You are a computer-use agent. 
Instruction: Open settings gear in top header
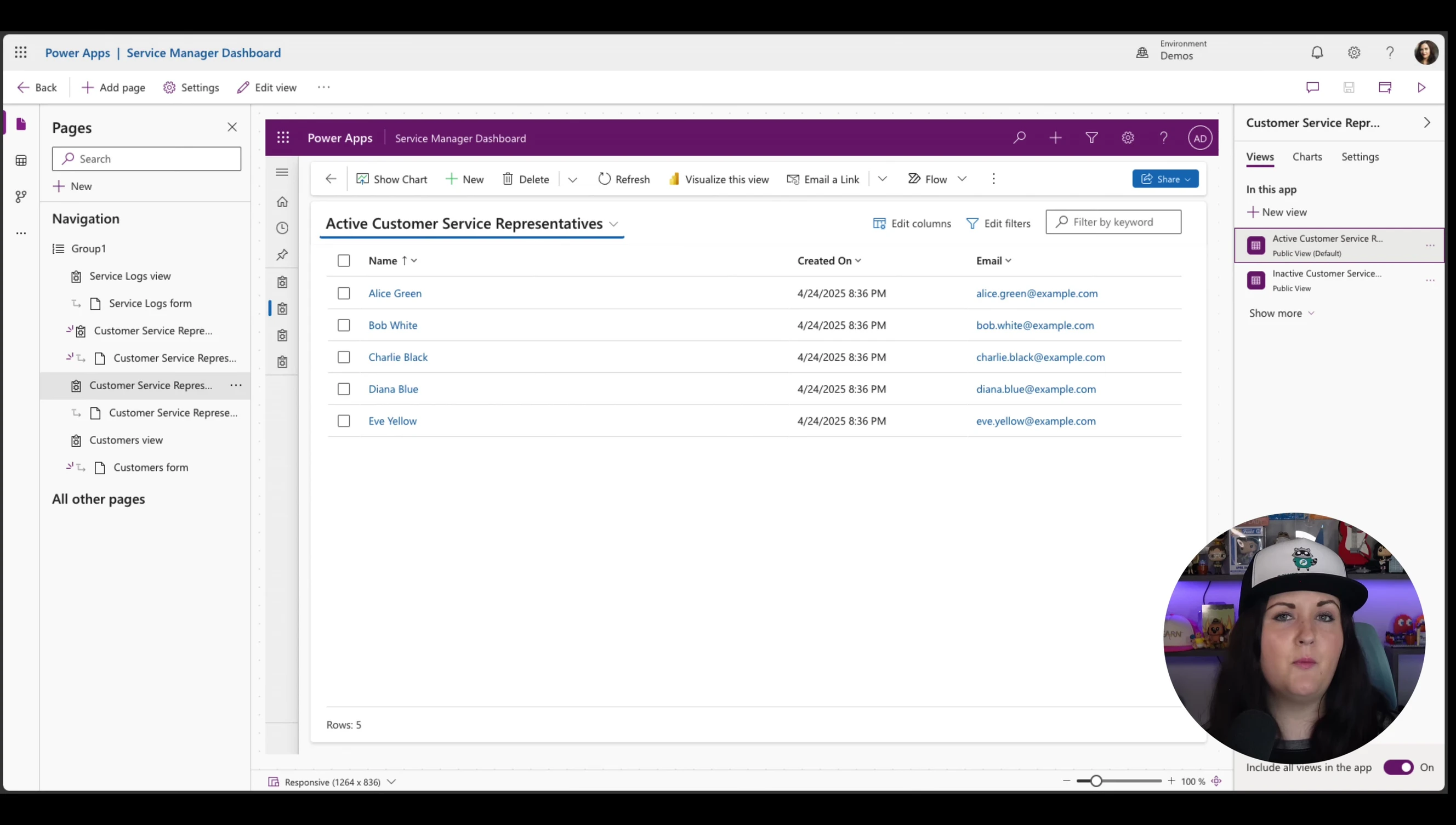(1354, 53)
